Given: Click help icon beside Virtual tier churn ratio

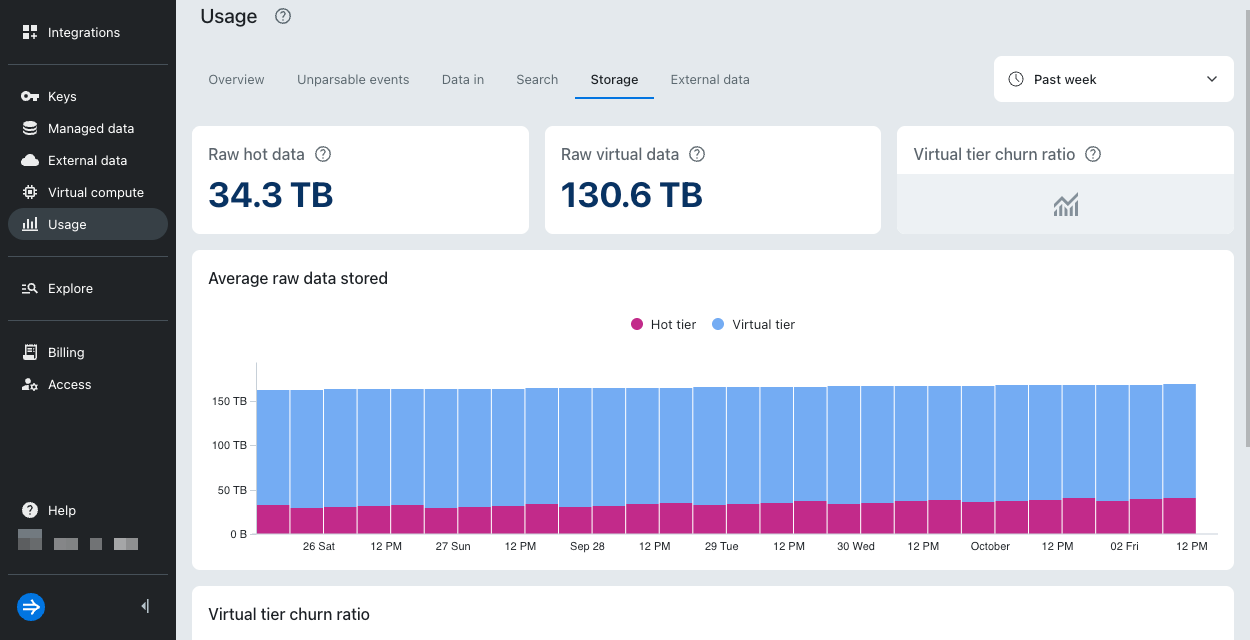Looking at the screenshot, I should pyautogui.click(x=1093, y=154).
